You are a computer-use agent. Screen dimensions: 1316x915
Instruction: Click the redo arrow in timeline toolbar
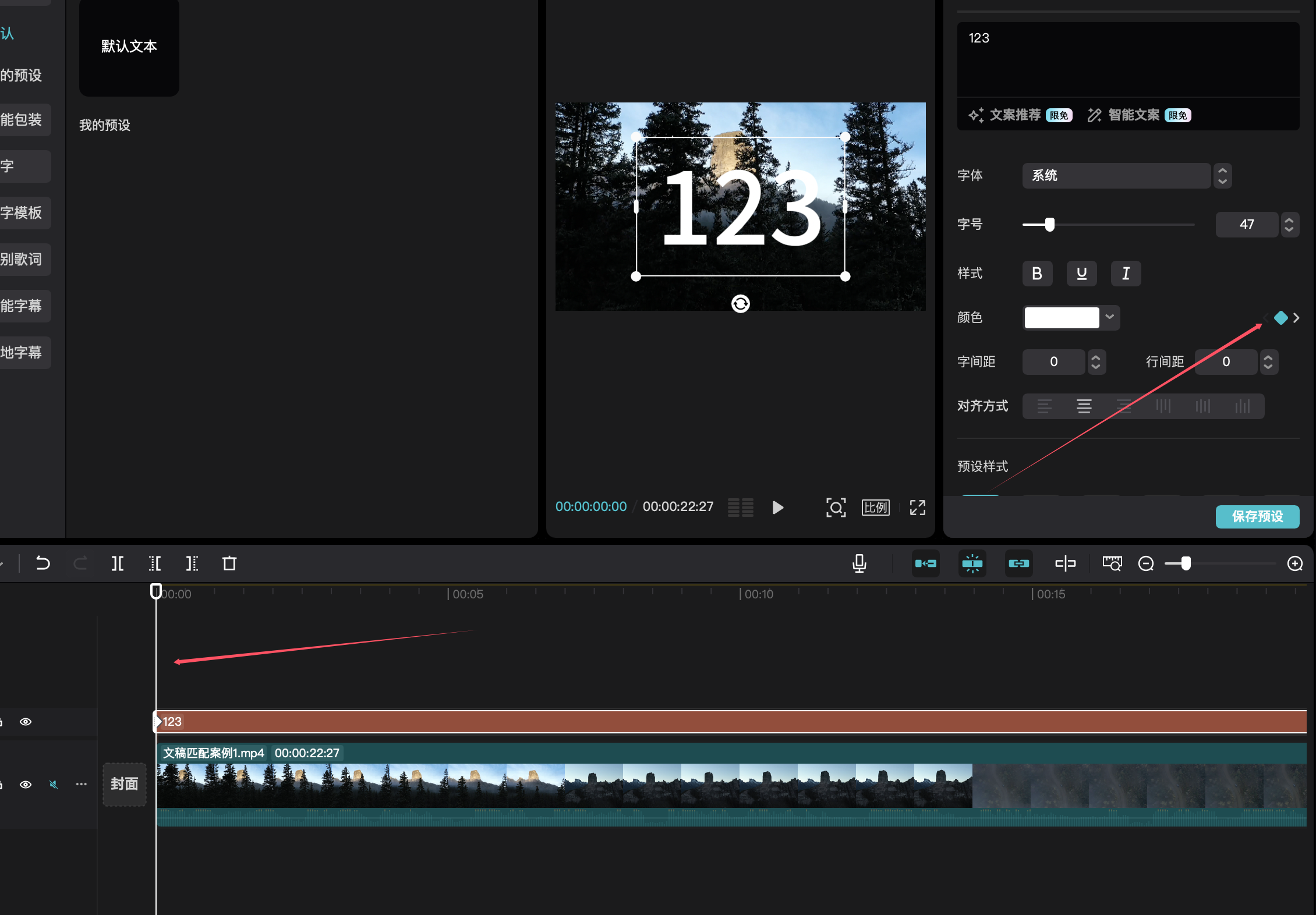tap(80, 563)
